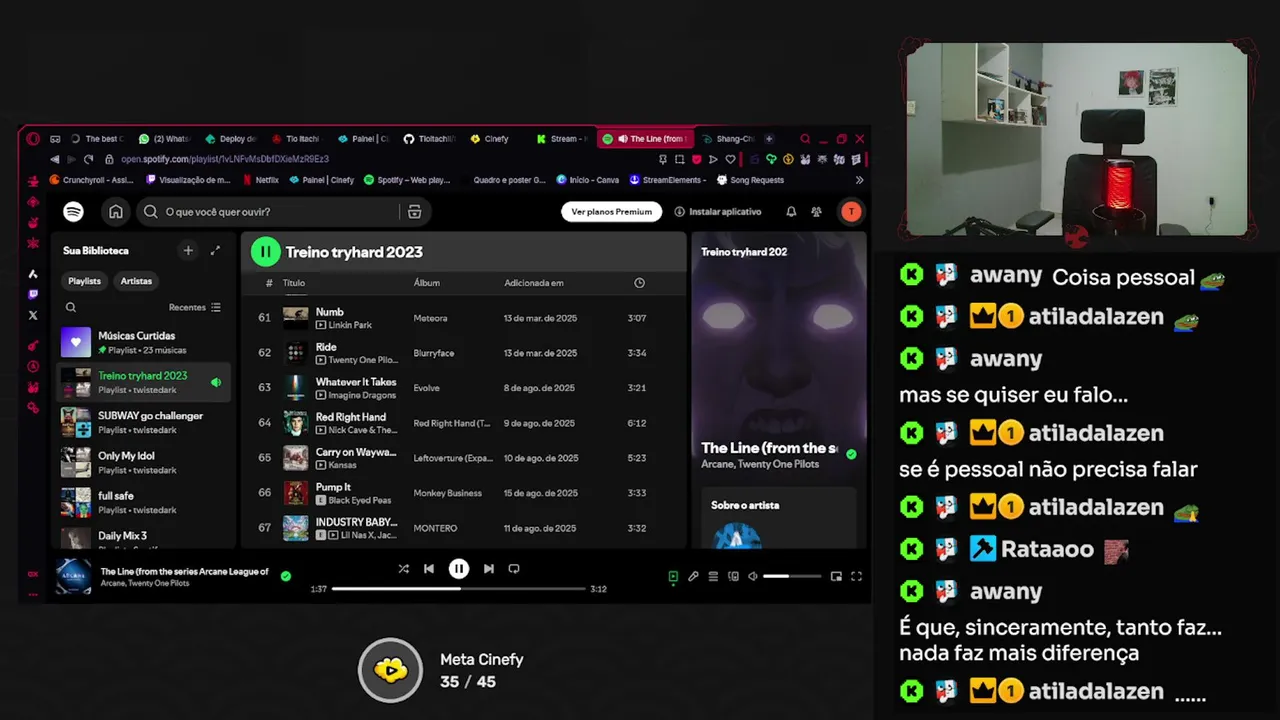
Task: Switch to the Deploy browser tab
Action: 232,139
